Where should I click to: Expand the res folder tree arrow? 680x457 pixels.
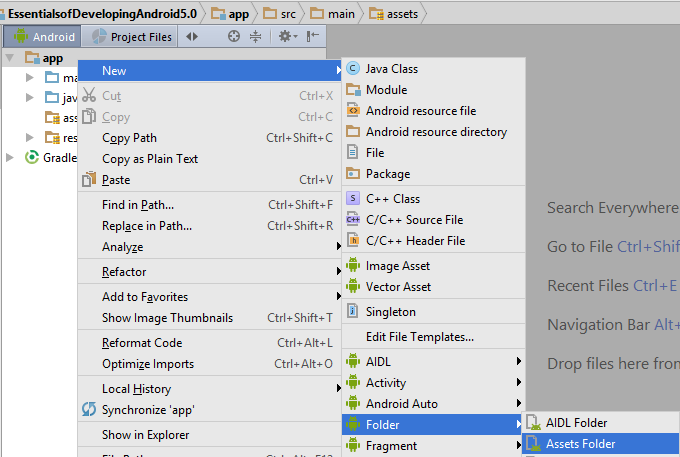(29, 137)
